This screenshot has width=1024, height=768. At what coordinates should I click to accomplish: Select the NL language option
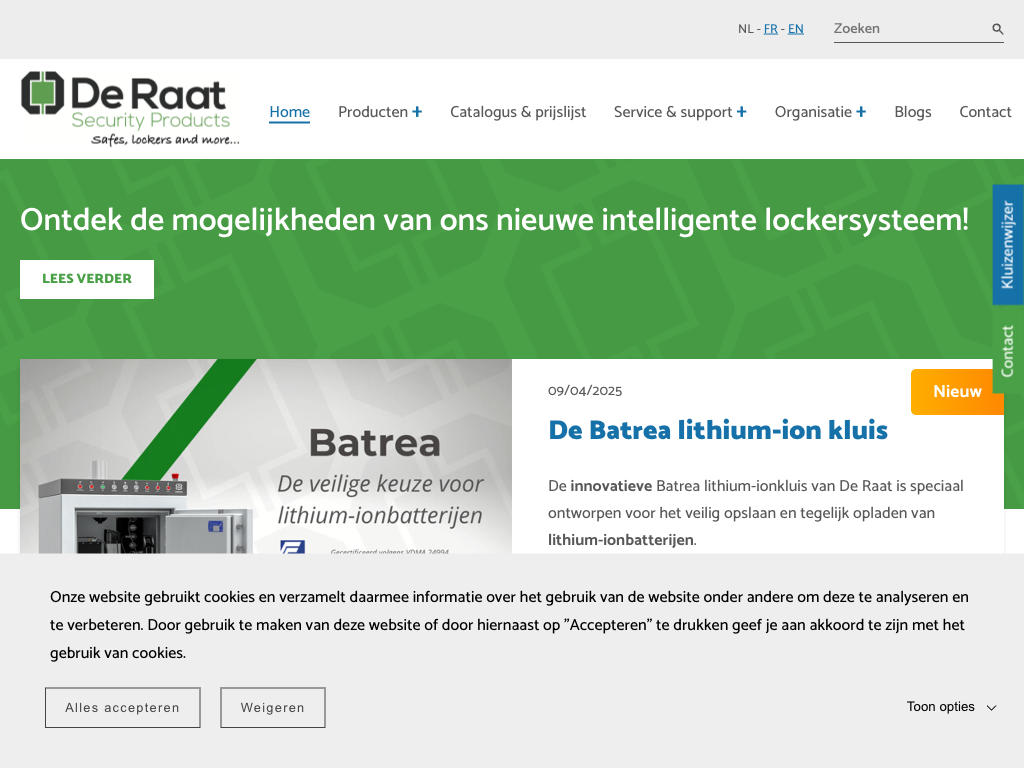pos(746,29)
